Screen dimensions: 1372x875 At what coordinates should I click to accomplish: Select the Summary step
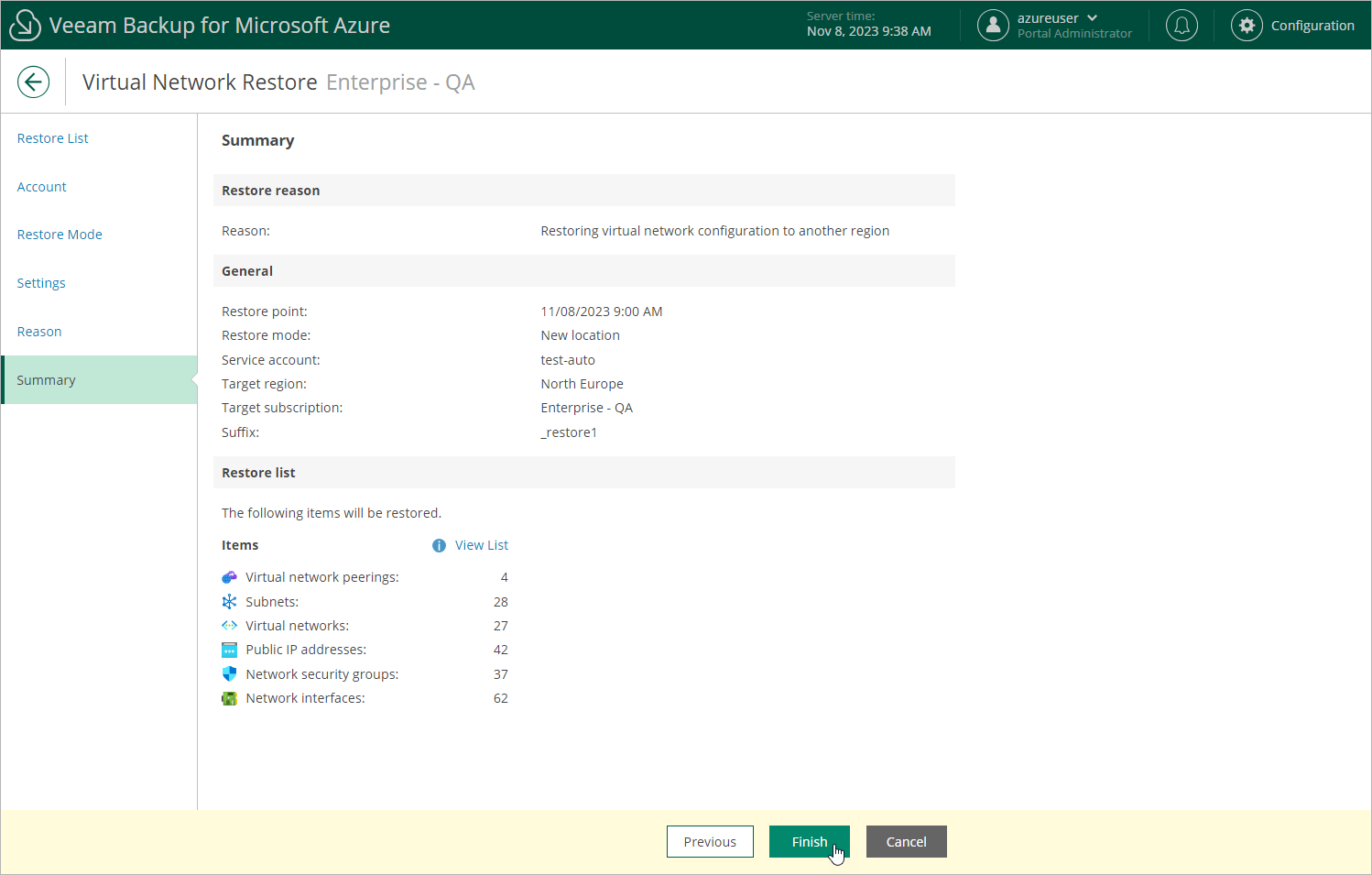pyautogui.click(x=99, y=380)
